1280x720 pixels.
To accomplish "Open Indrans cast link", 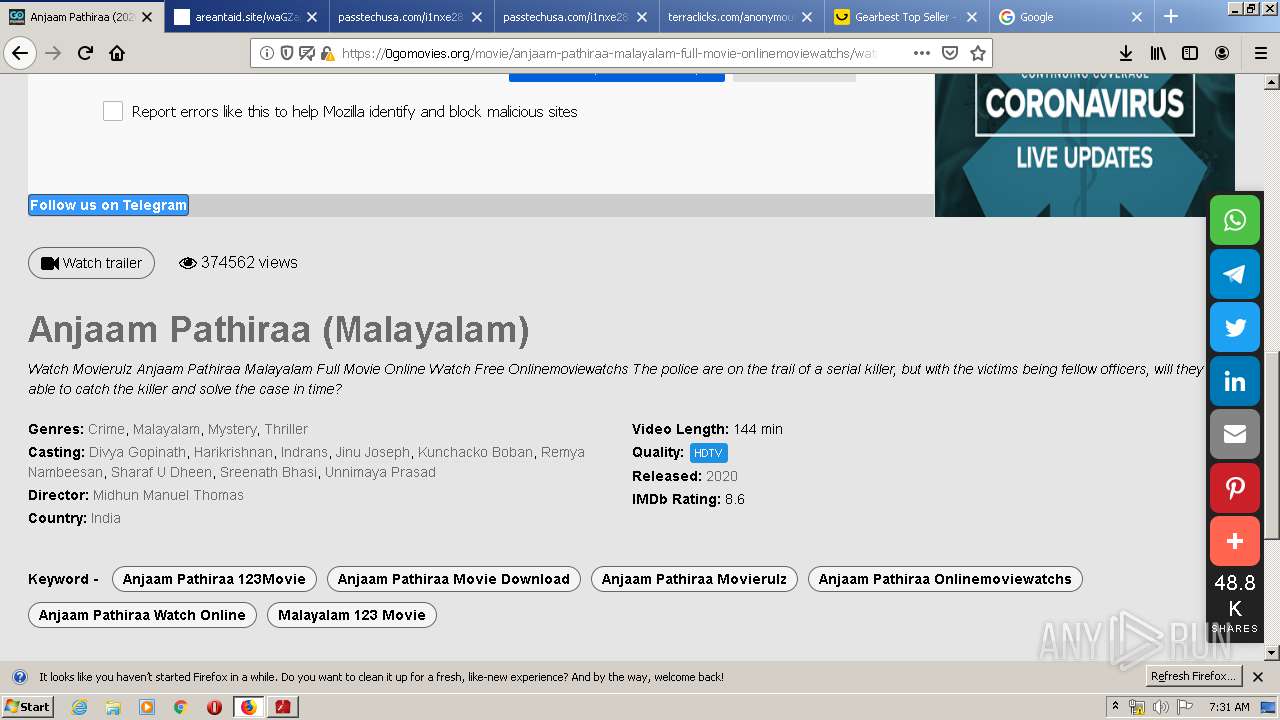I will [304, 452].
